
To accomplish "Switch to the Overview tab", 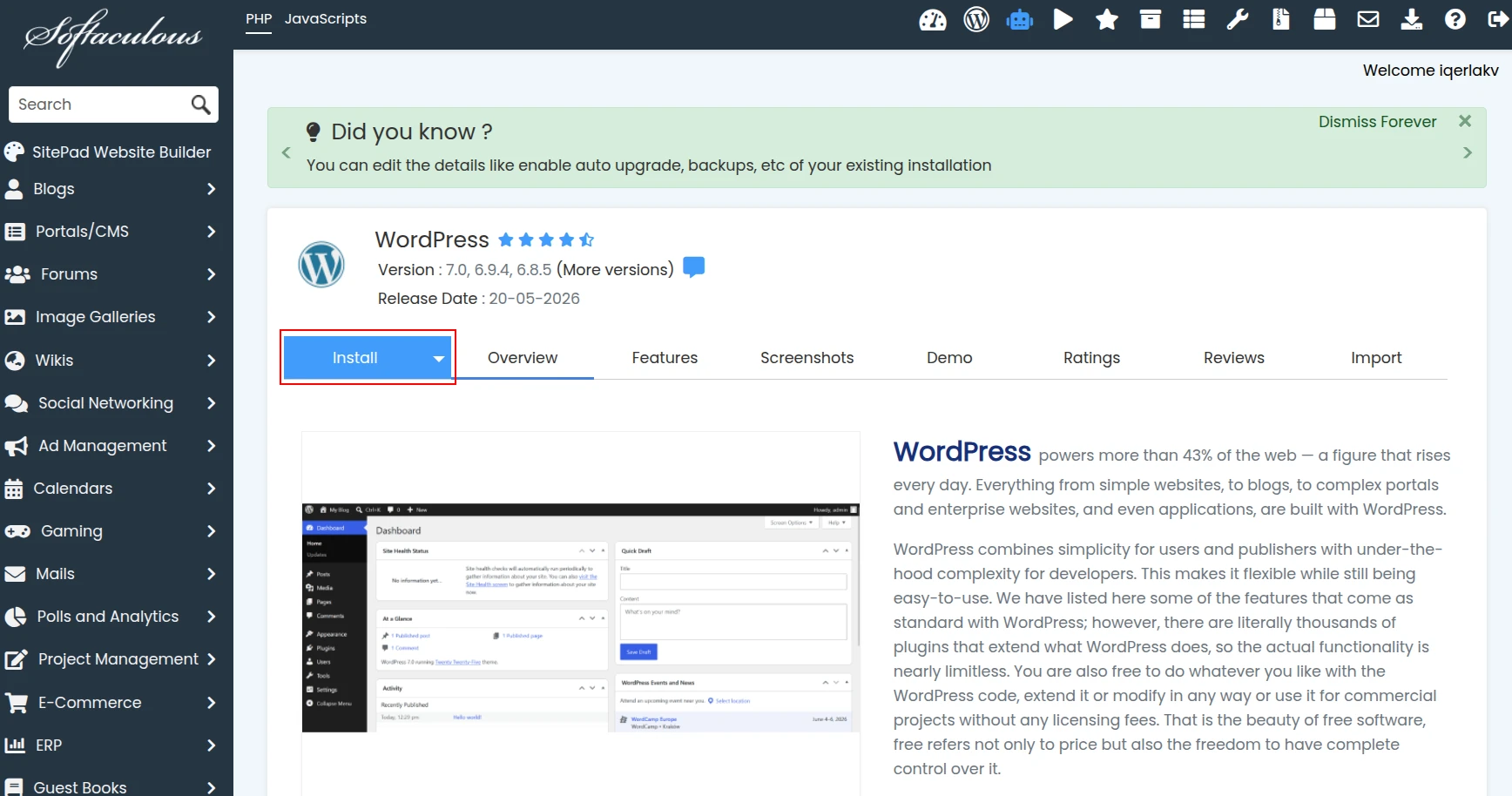I will [523, 358].
